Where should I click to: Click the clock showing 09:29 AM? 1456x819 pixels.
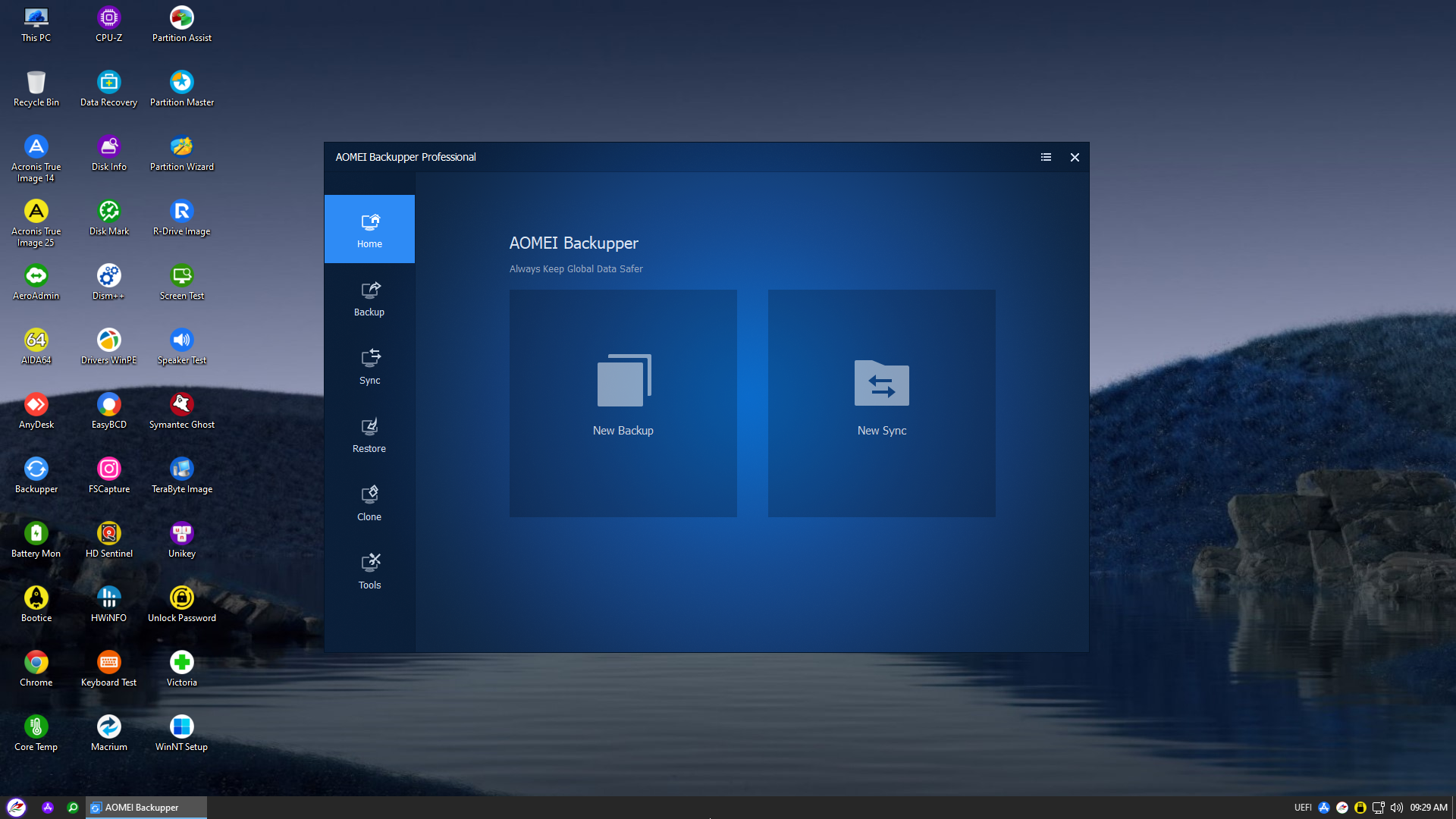point(1429,808)
